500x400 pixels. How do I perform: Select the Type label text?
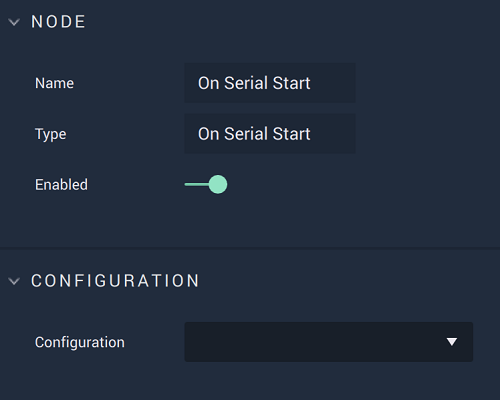[51, 134]
